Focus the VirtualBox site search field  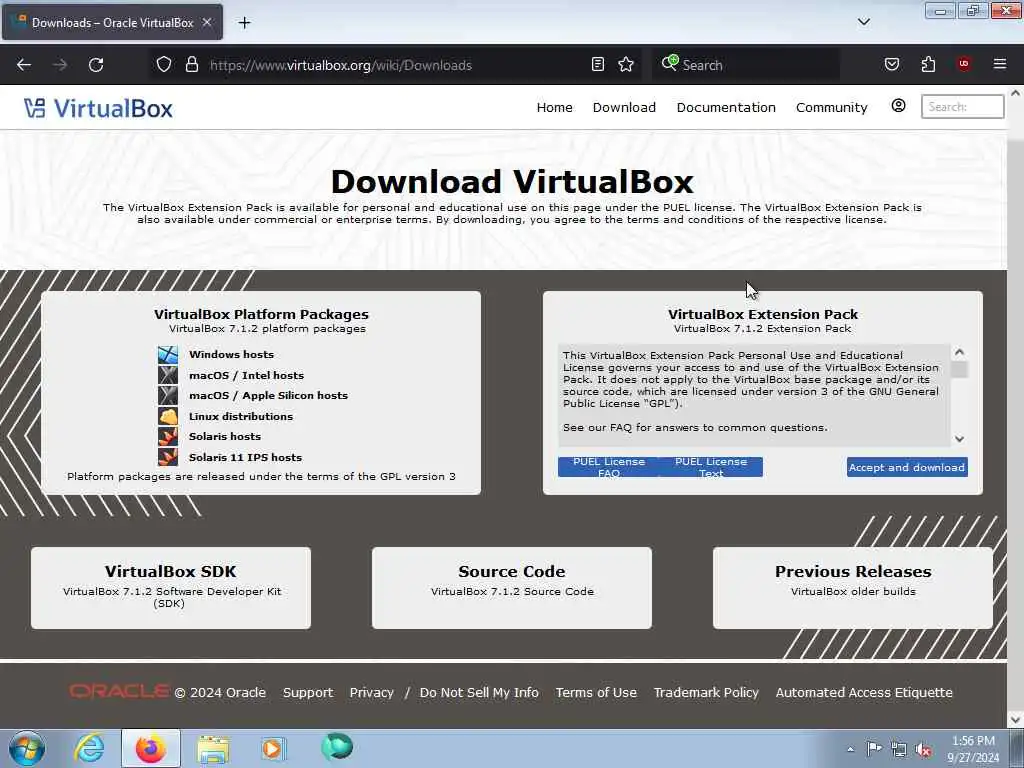[x=963, y=106]
